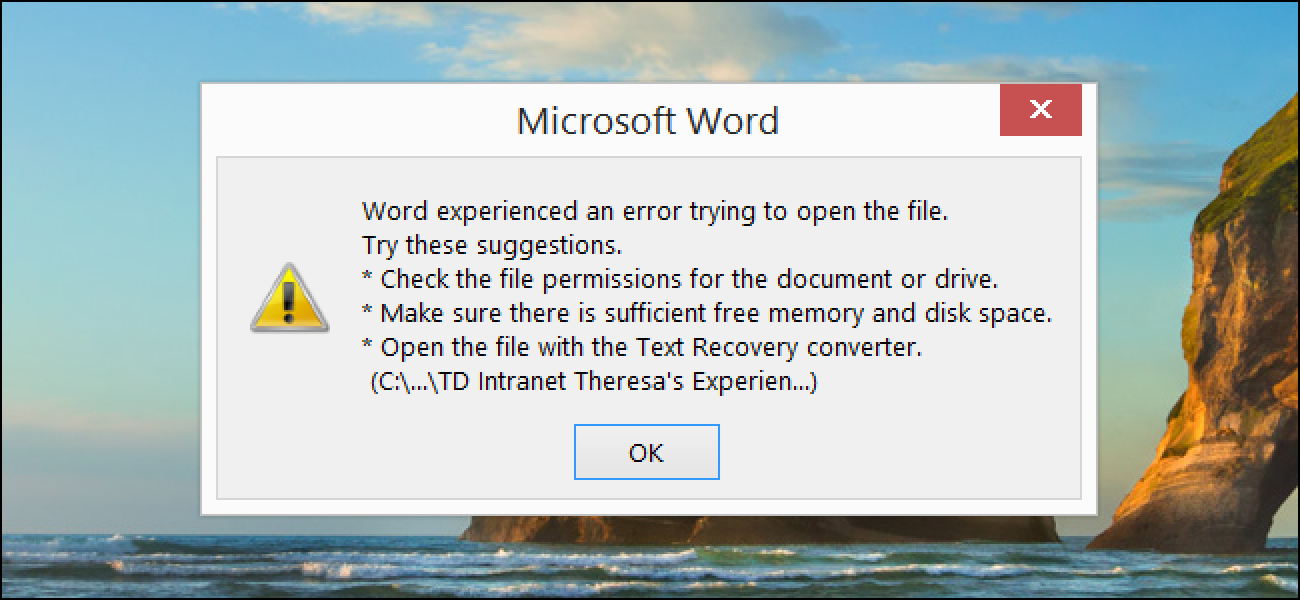Image resolution: width=1300 pixels, height=600 pixels.
Task: Click the 'Try these suggestions.' text
Action: click(492, 246)
